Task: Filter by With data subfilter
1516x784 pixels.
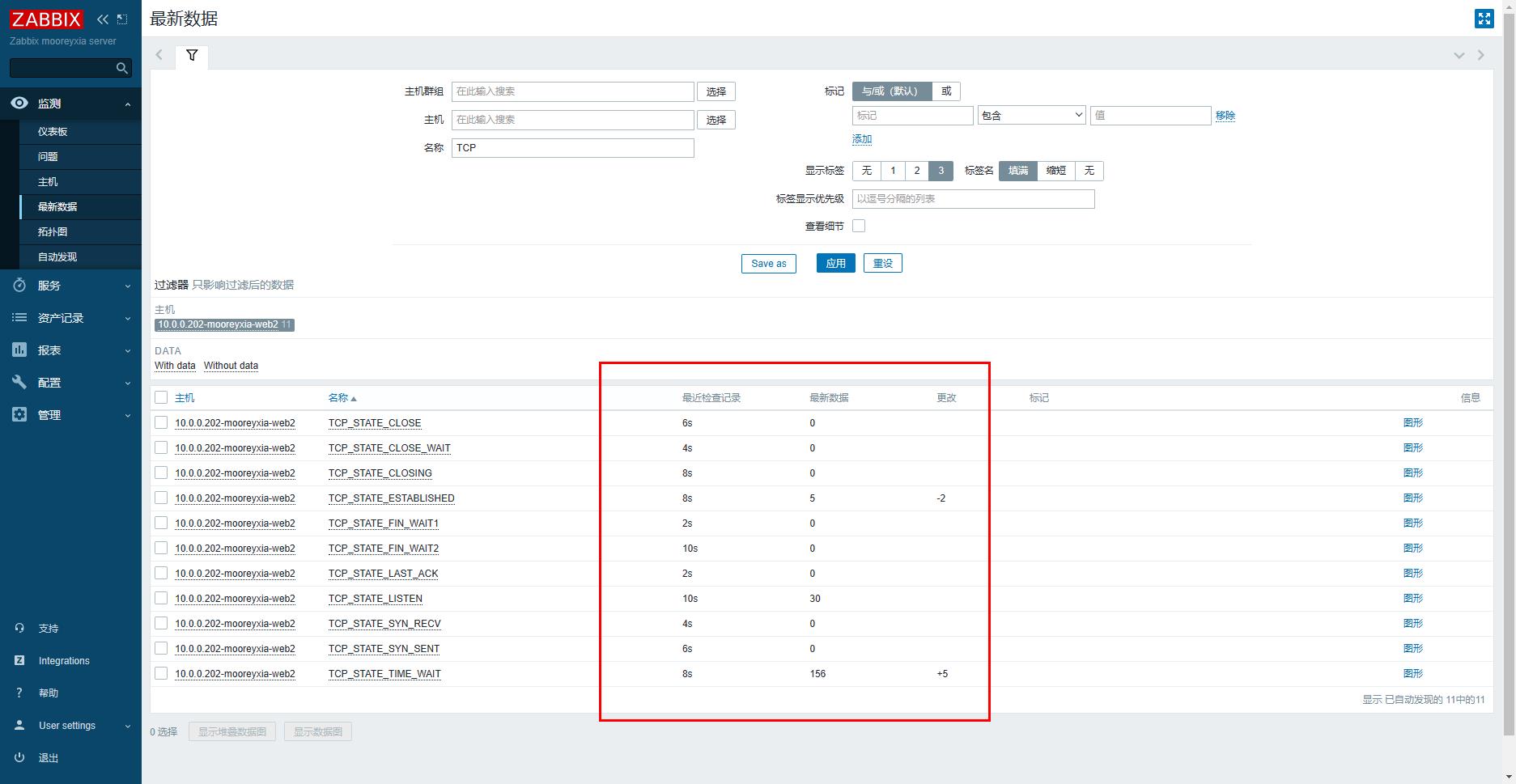Action: pyautogui.click(x=175, y=365)
